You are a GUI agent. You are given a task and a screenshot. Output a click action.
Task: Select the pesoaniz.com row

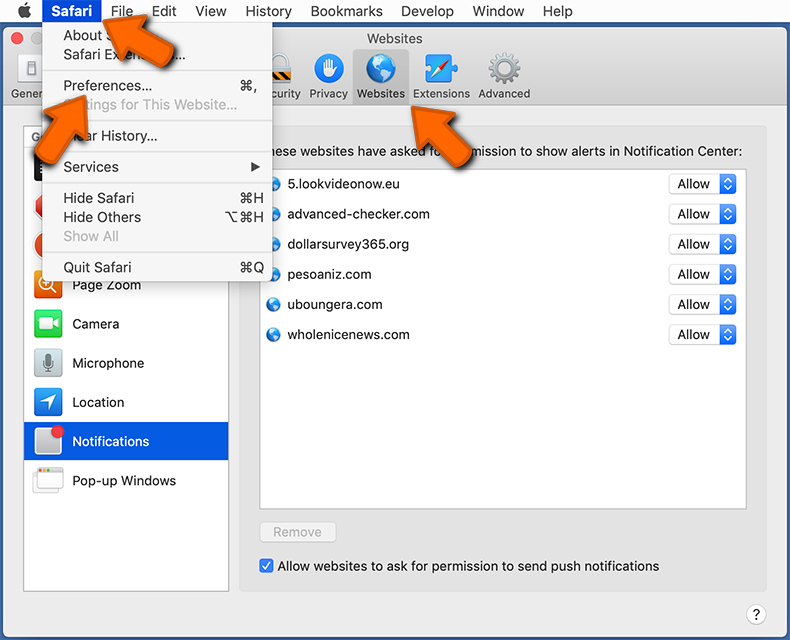click(x=503, y=274)
